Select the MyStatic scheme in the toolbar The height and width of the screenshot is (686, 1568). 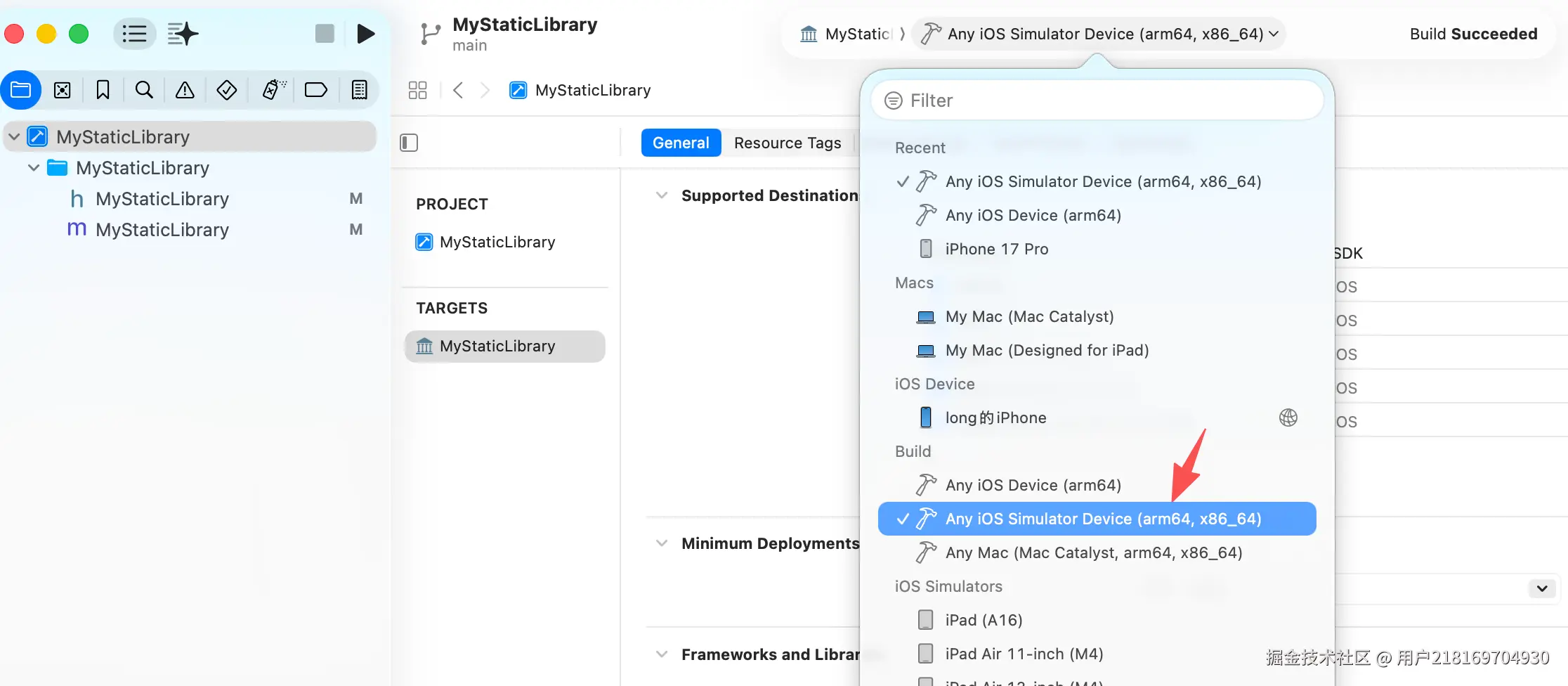click(847, 34)
